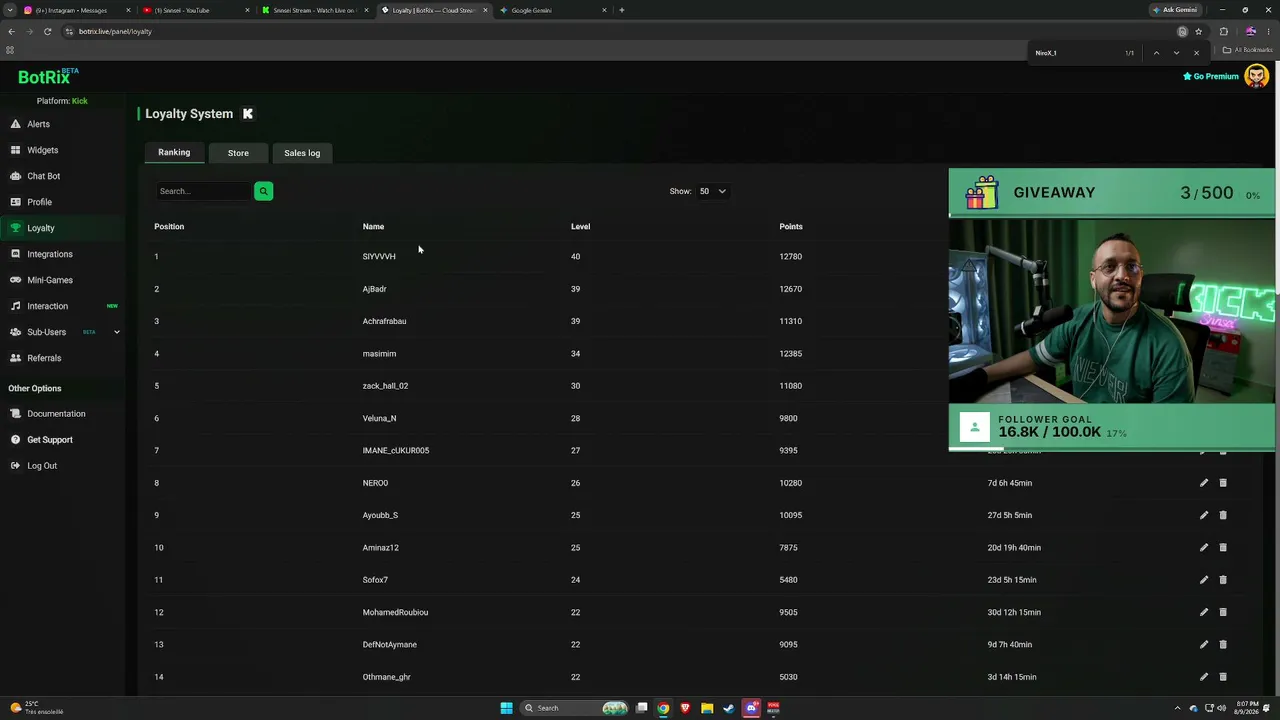Go to previous find-in-page result arrow

point(1156,53)
